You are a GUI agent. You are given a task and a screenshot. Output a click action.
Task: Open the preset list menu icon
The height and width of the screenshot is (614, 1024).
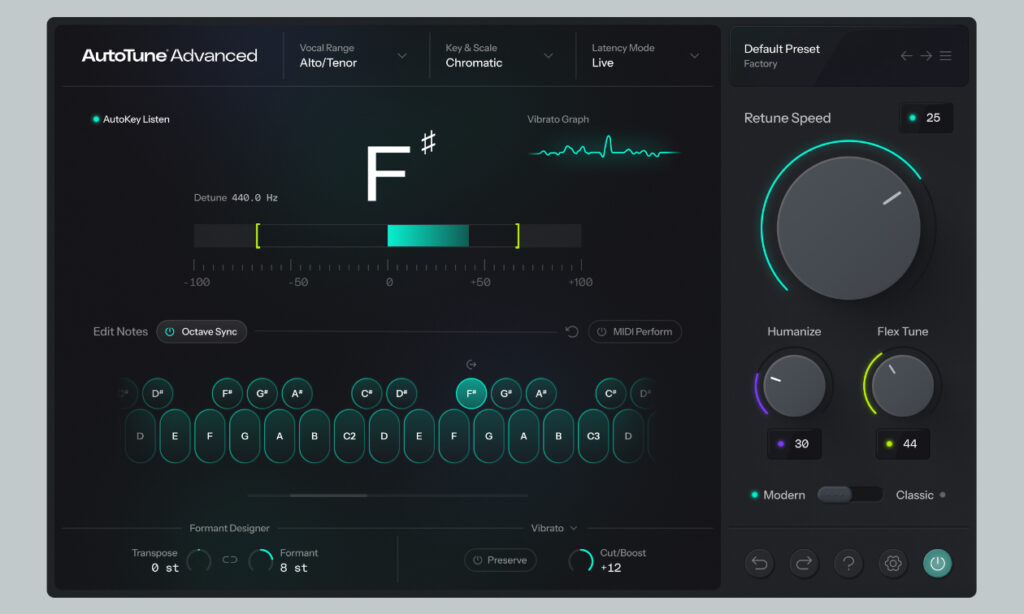pos(946,56)
